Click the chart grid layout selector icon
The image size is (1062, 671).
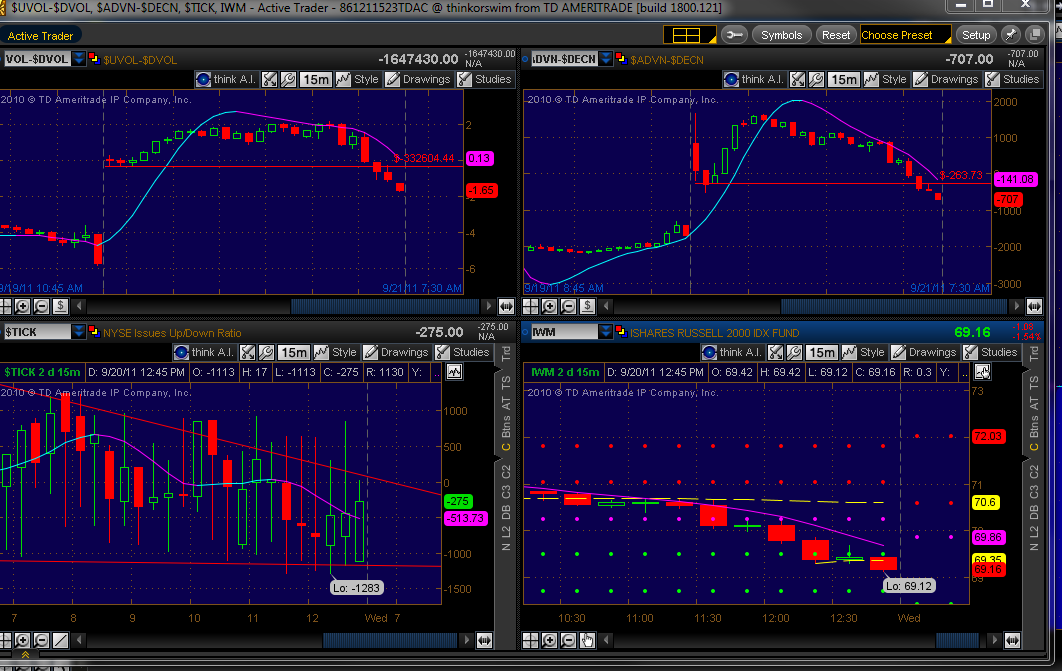click(x=686, y=35)
